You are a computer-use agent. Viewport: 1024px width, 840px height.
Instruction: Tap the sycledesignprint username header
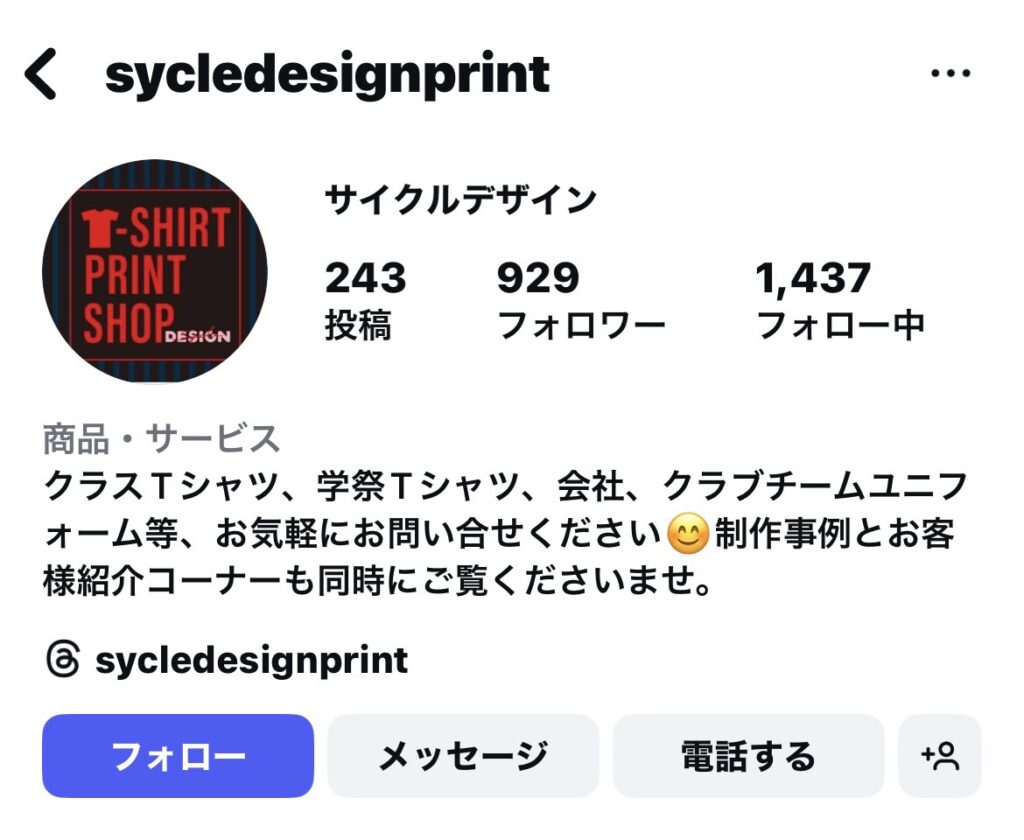click(327, 75)
